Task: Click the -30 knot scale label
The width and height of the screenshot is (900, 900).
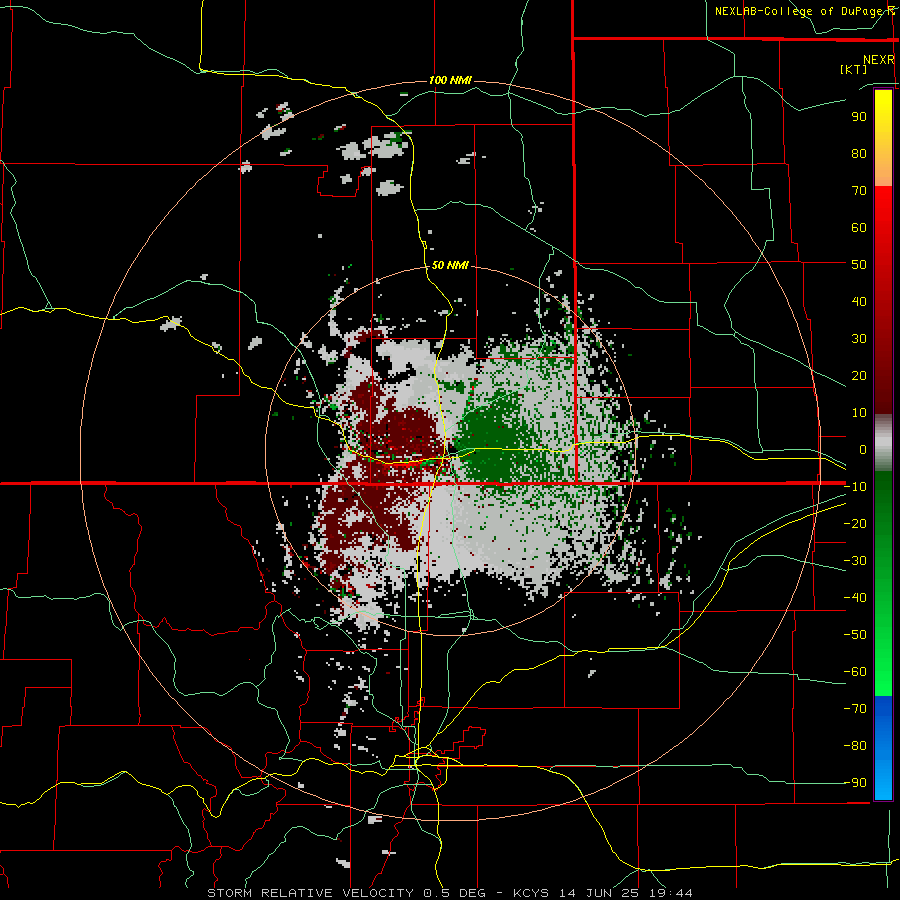Action: [x=855, y=561]
